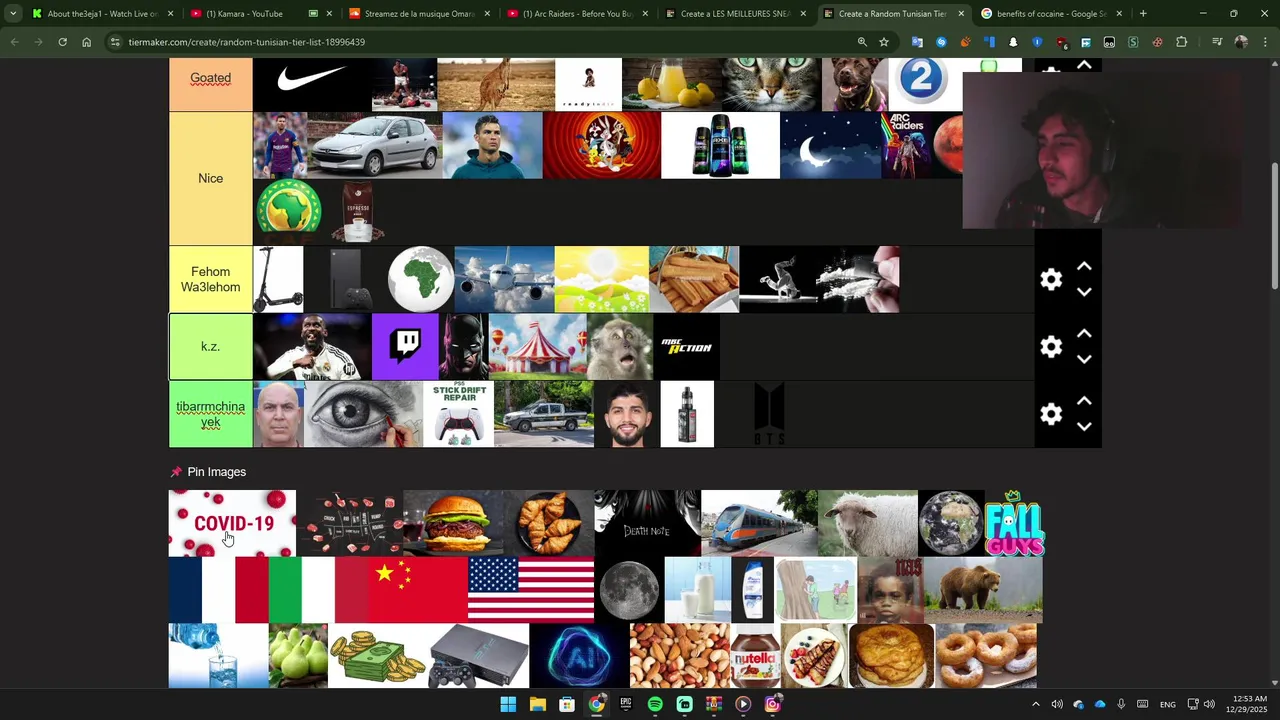Show hidden system tray icons

tap(1035, 704)
